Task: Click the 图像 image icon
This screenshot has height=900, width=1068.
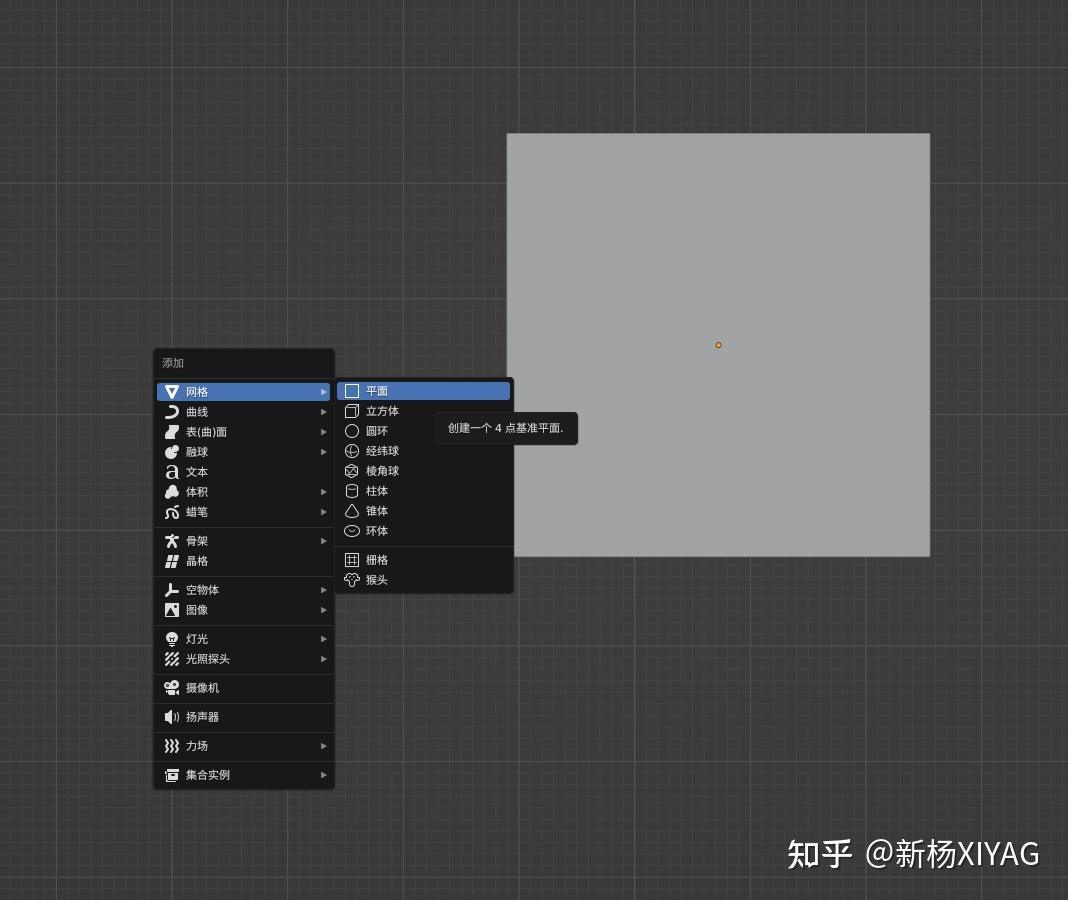Action: tap(172, 610)
